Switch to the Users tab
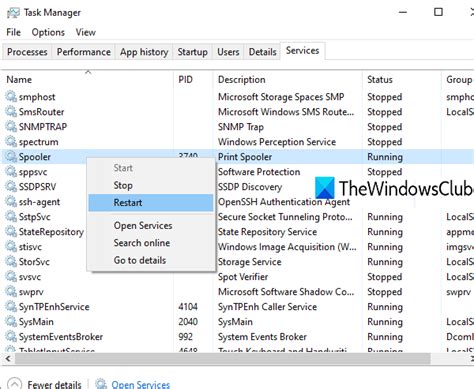 228,52
